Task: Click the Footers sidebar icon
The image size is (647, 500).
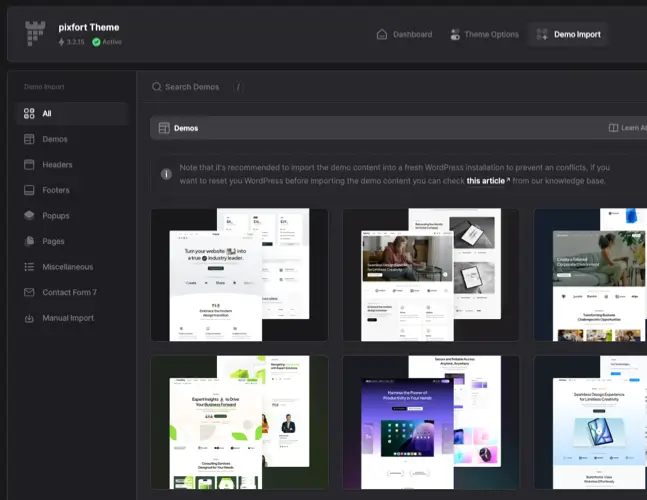Action: [29, 190]
